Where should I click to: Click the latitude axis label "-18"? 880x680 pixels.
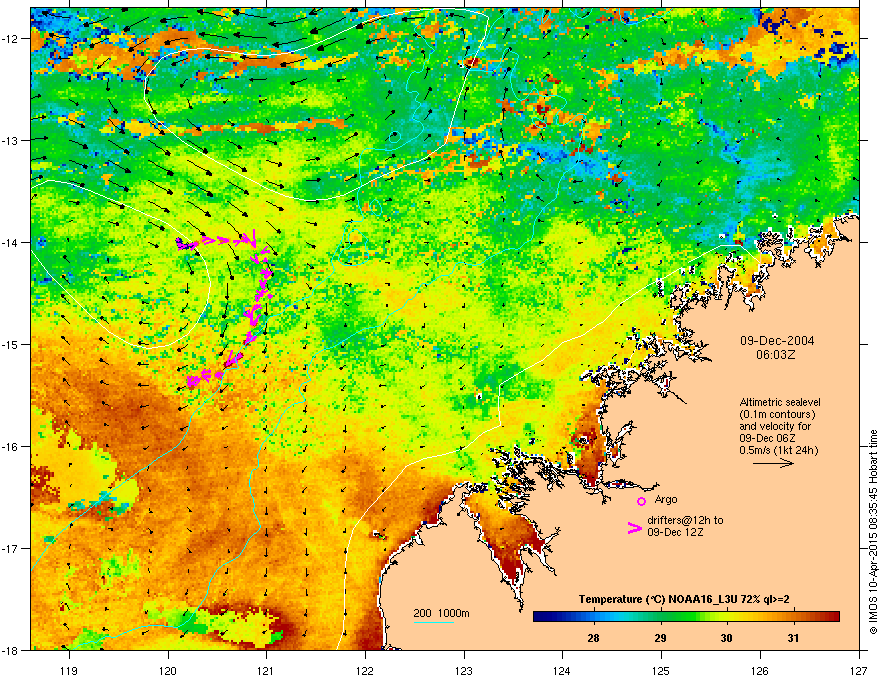[9, 650]
